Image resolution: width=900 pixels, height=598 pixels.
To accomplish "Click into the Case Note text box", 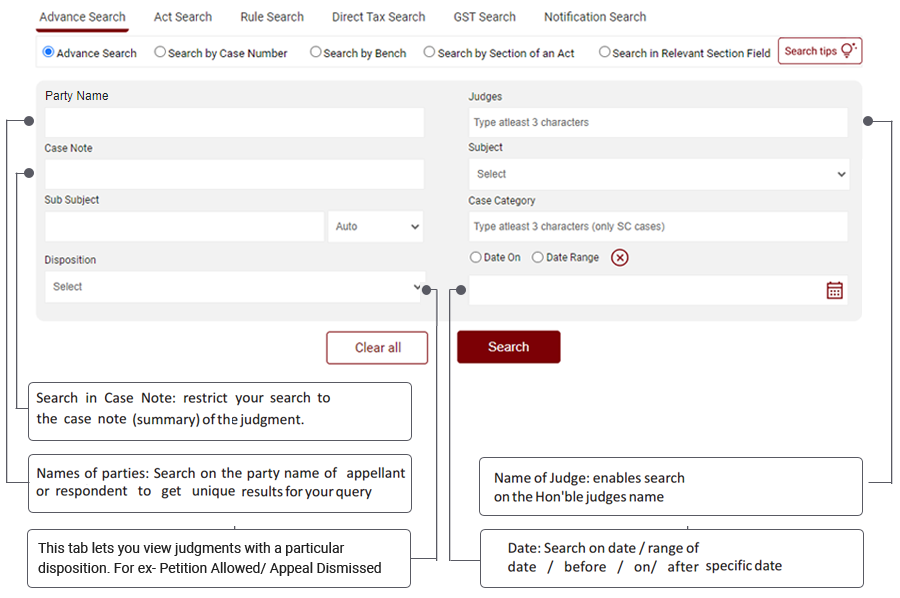I will click(234, 174).
